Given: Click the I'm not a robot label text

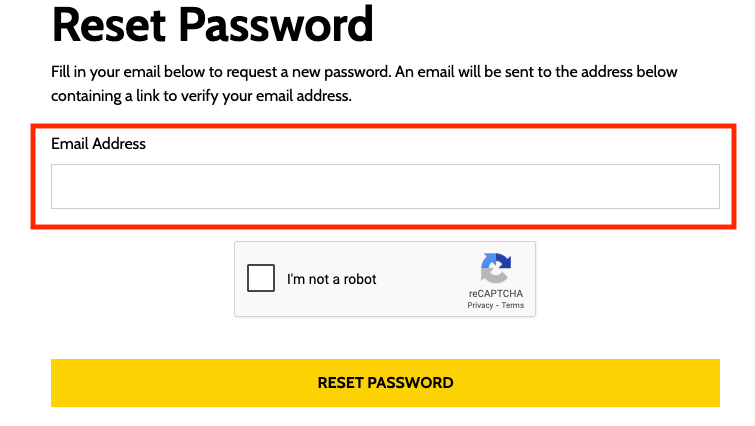Looking at the screenshot, I should [x=331, y=279].
